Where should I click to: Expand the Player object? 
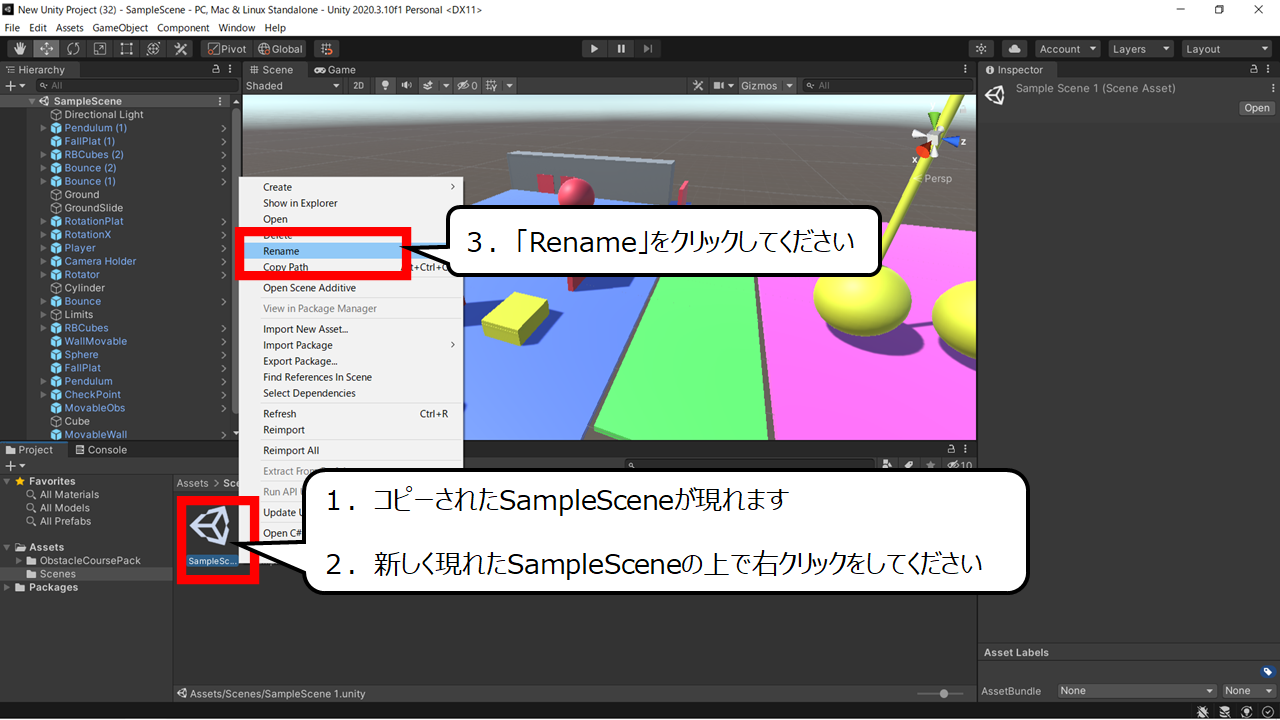point(43,248)
